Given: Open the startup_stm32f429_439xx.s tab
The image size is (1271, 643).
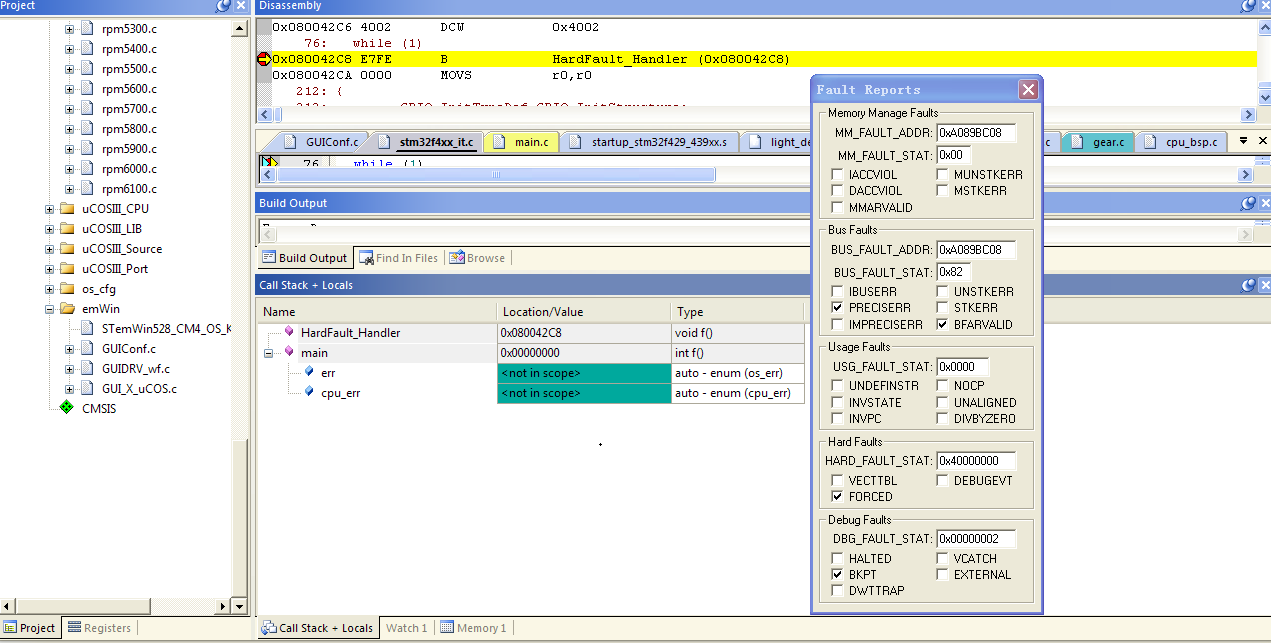Looking at the screenshot, I should (x=650, y=142).
